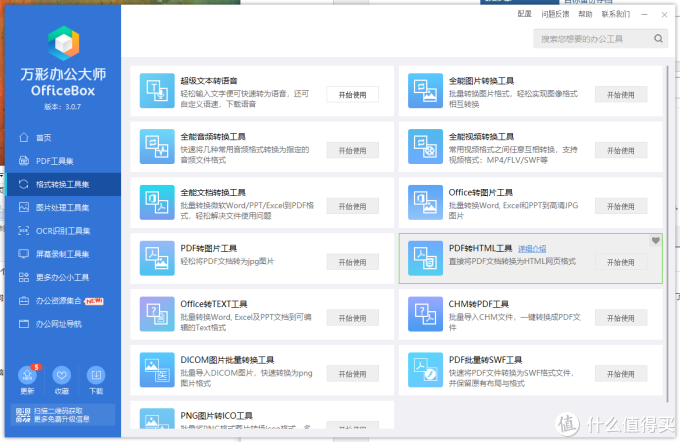Open 详细介绍 link for PDF转HTML工具
This screenshot has width=680, height=442.
pyautogui.click(x=532, y=249)
